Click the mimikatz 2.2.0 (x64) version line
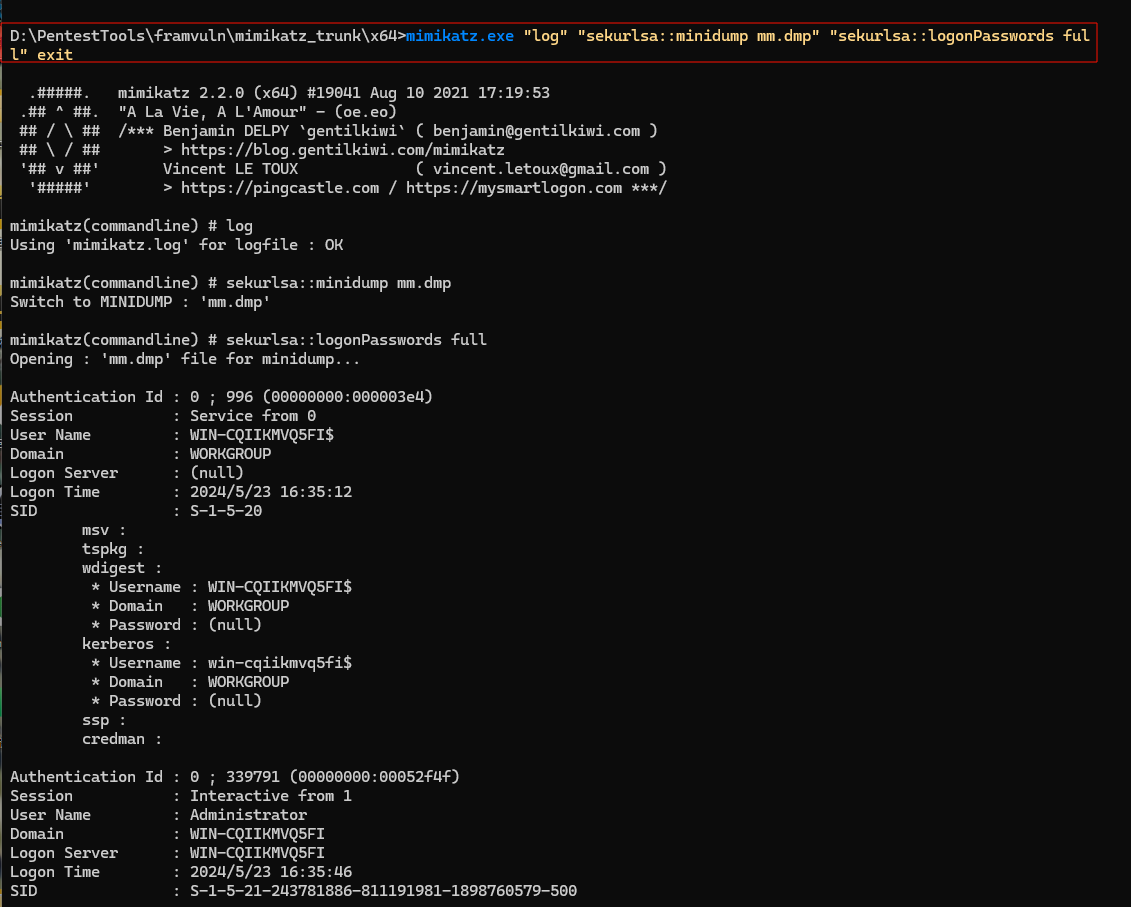Screen dimensions: 1131x907 333,93
